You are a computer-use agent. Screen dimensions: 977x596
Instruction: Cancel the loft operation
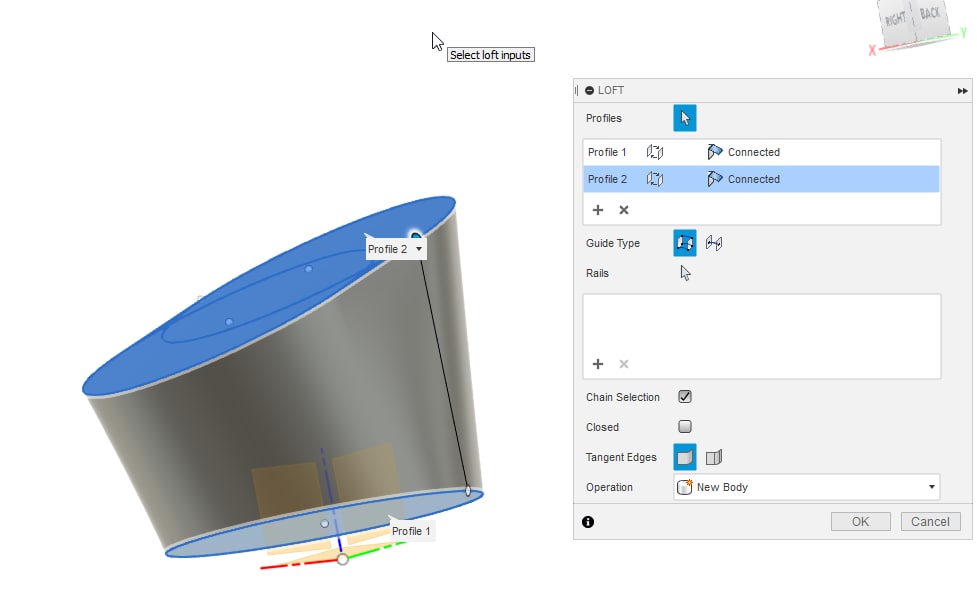coord(930,521)
